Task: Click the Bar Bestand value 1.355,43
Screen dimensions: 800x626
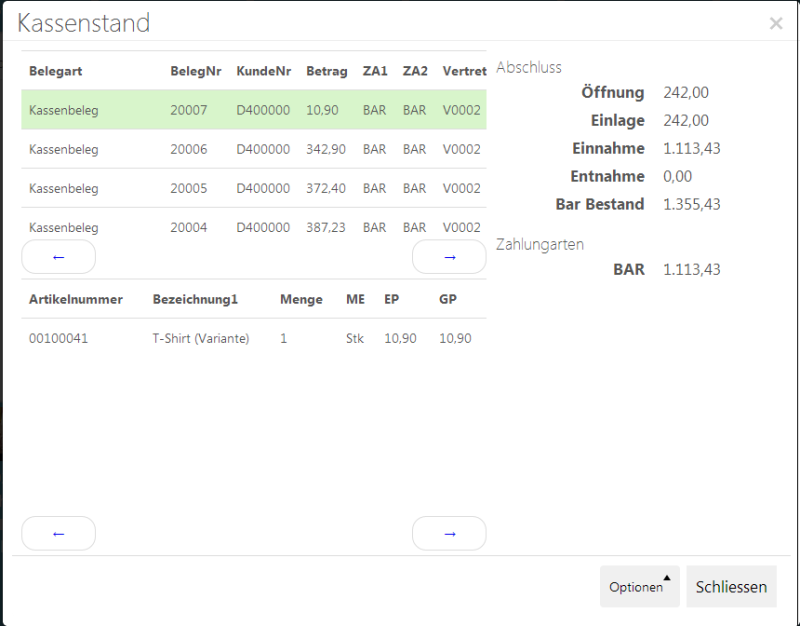Action: tap(691, 204)
